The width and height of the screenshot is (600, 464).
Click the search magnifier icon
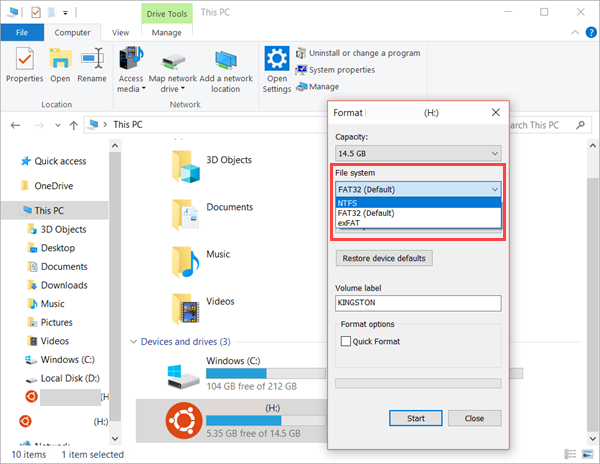[x=580, y=125]
